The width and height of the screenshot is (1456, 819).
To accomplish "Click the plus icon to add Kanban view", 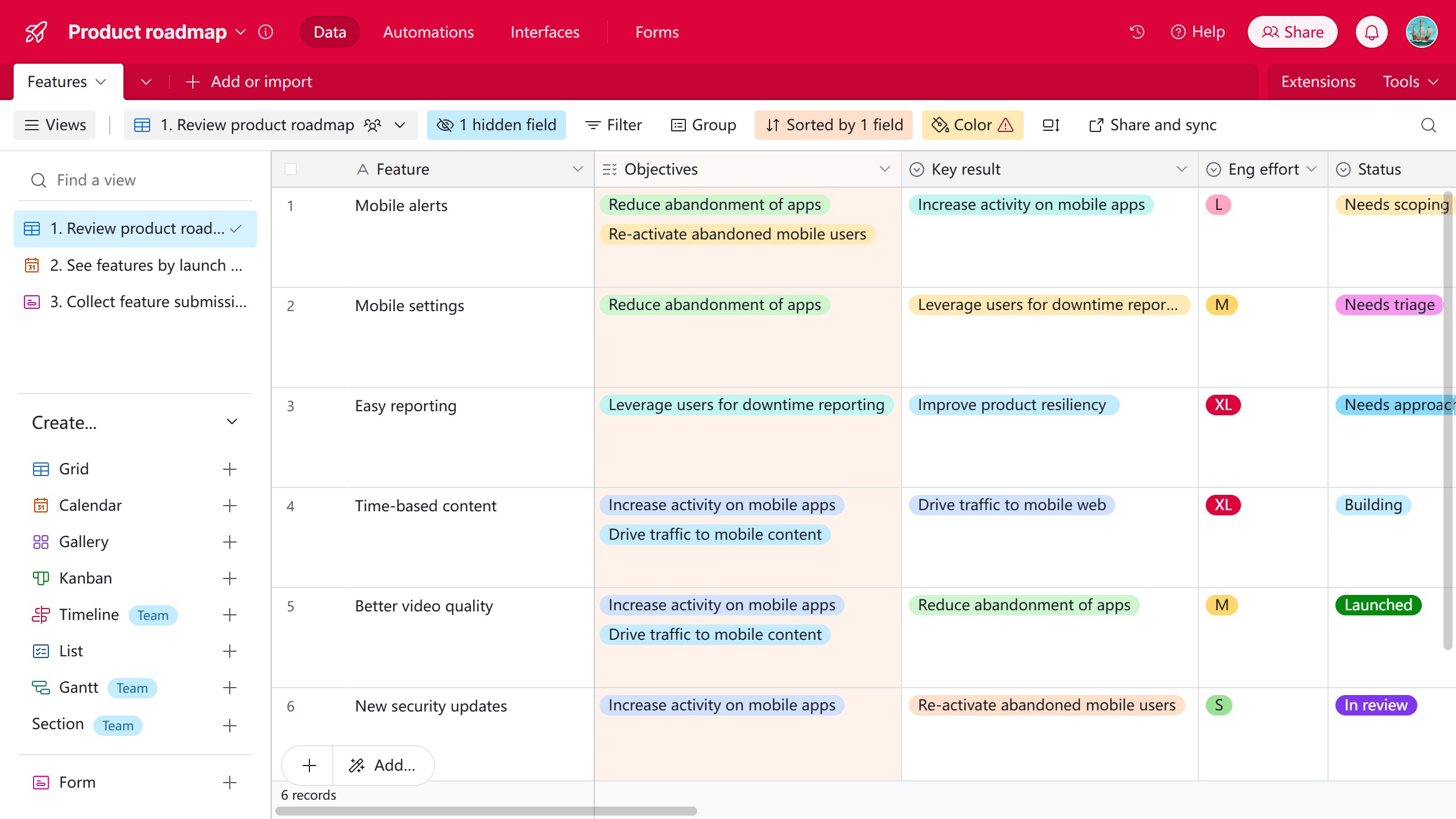I will [x=230, y=578].
